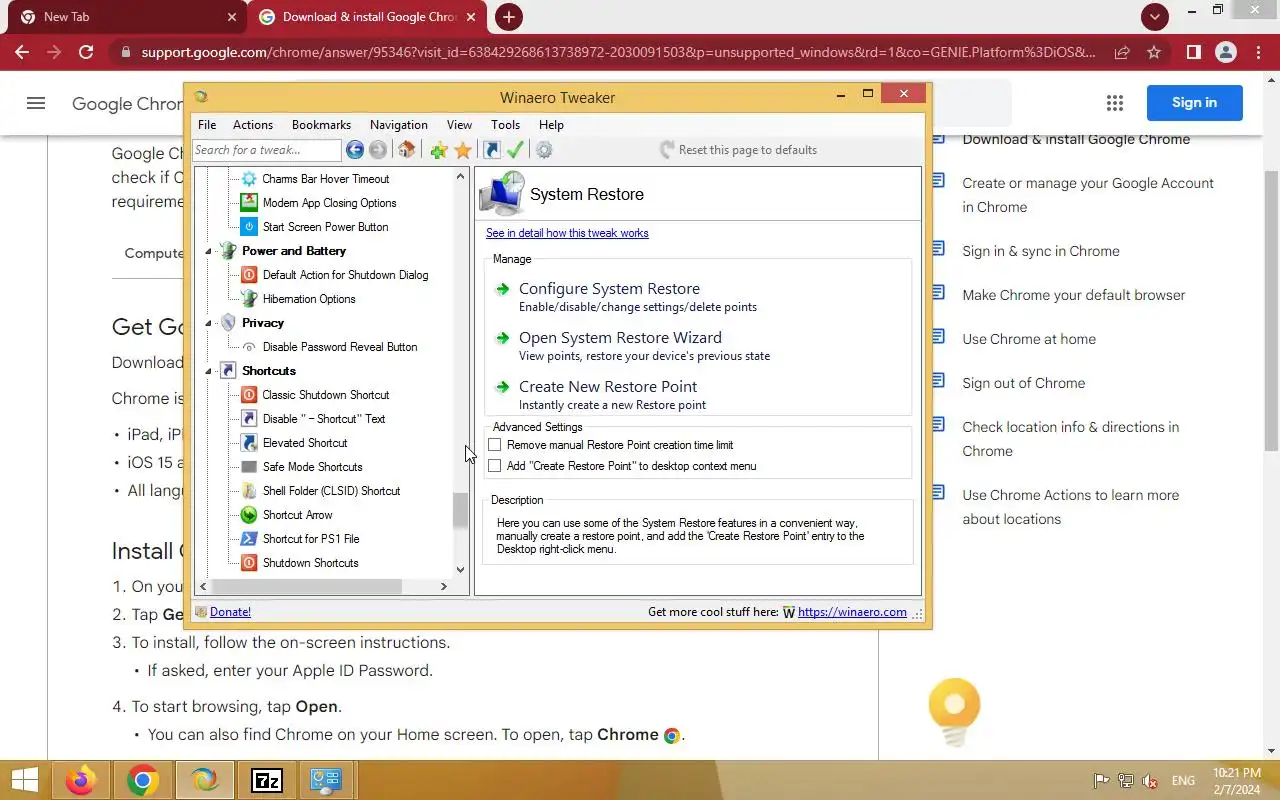Image resolution: width=1280 pixels, height=800 pixels.
Task: Click the add bookmark star-plus icon
Action: coord(438,150)
